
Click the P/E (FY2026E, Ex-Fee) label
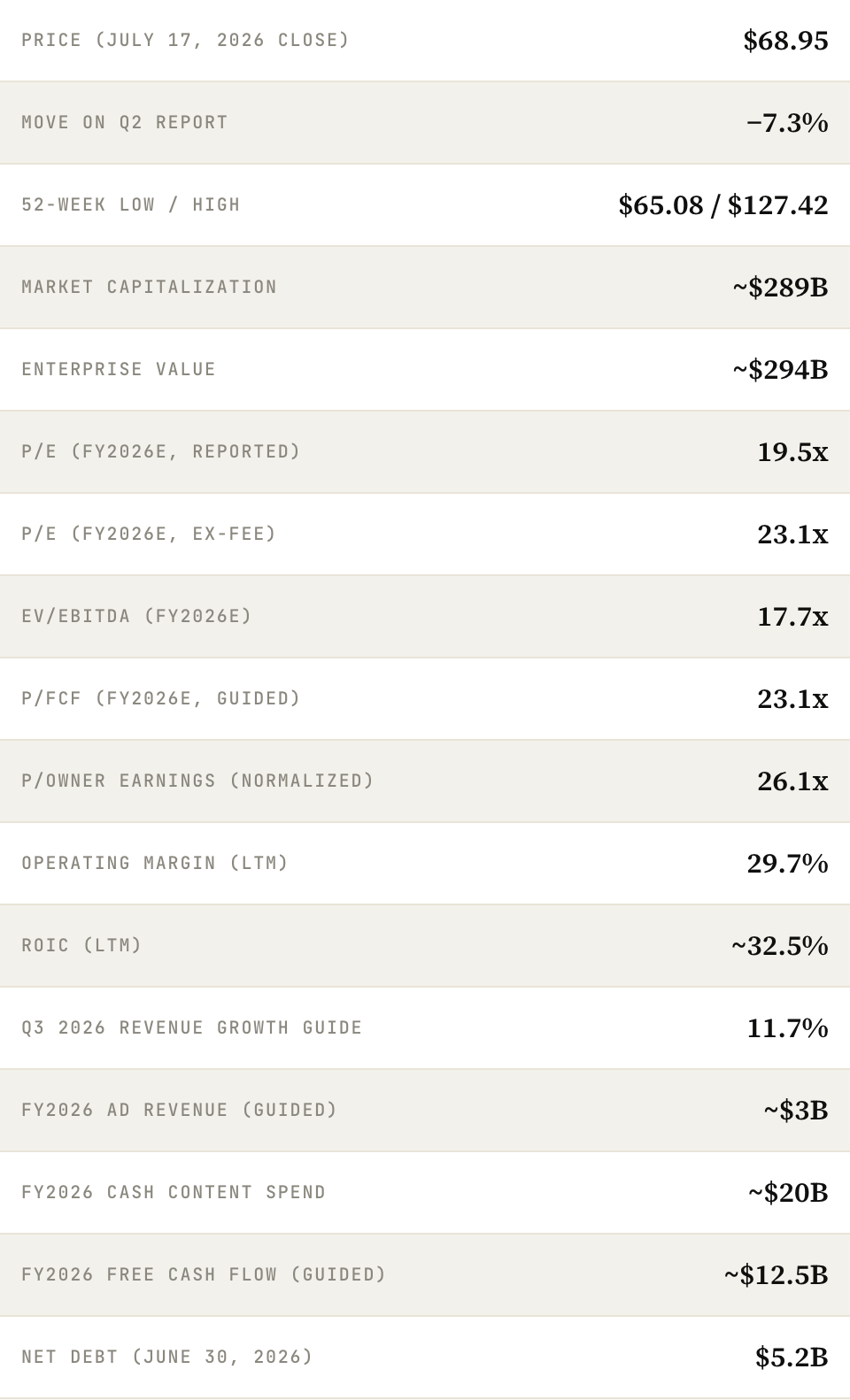pos(149,534)
